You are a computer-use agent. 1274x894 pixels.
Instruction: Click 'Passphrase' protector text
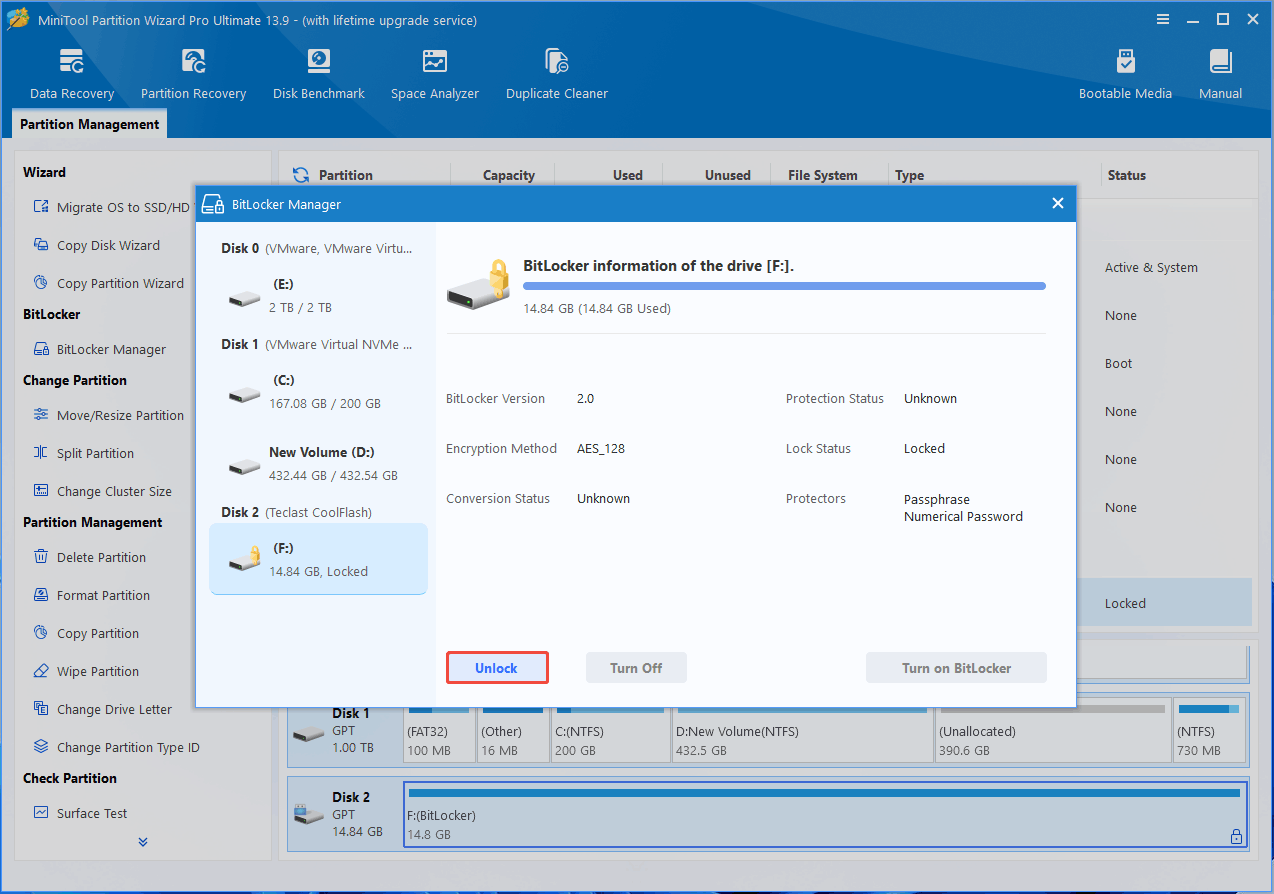tap(937, 499)
